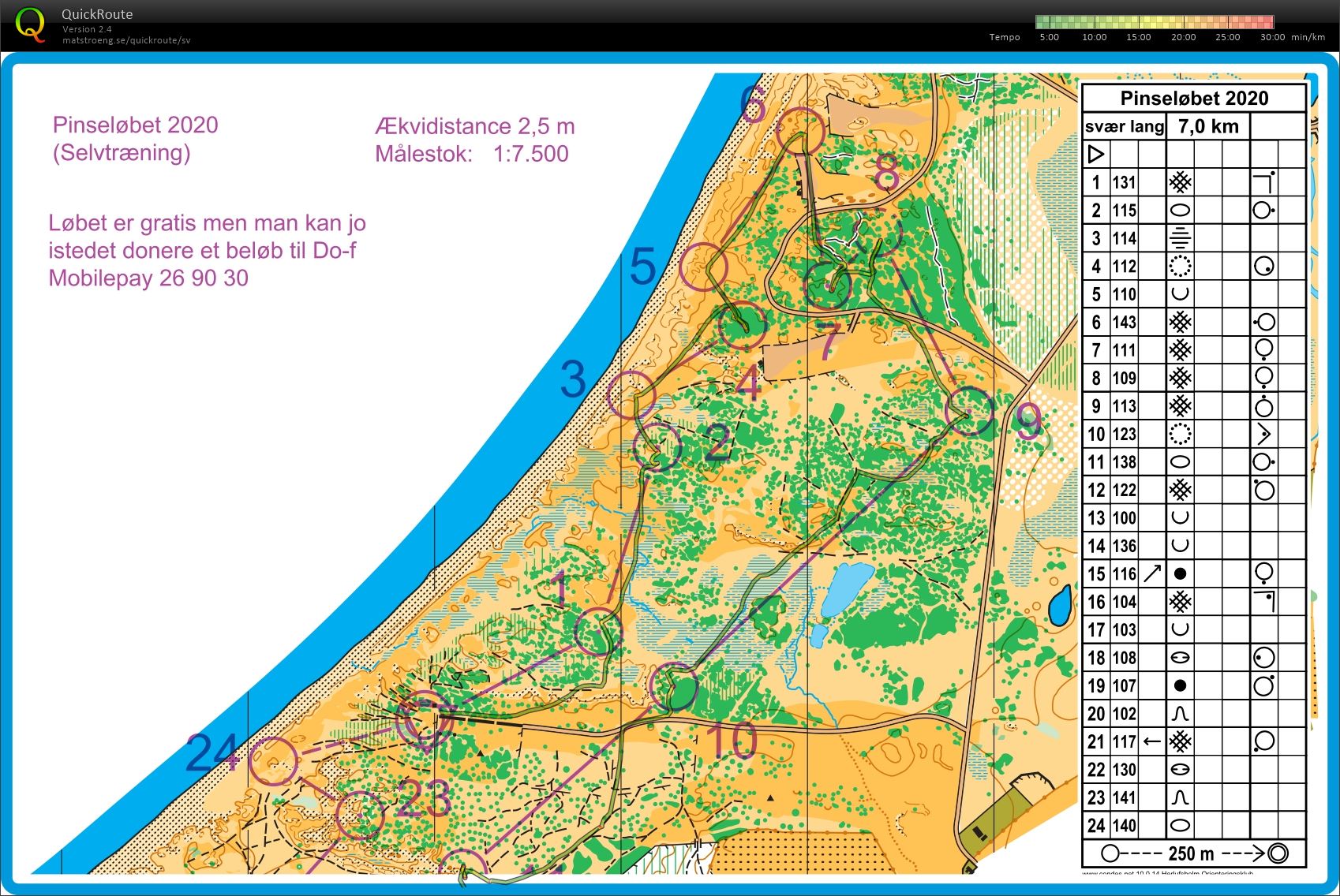The width and height of the screenshot is (1340, 896).
Task: Click the 'svær lang' course name cell
Action: coord(1125,126)
